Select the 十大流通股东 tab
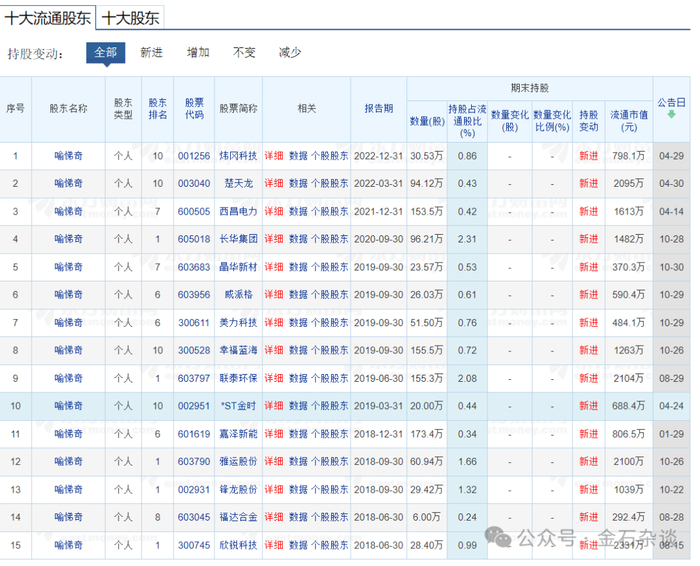 [48, 17]
